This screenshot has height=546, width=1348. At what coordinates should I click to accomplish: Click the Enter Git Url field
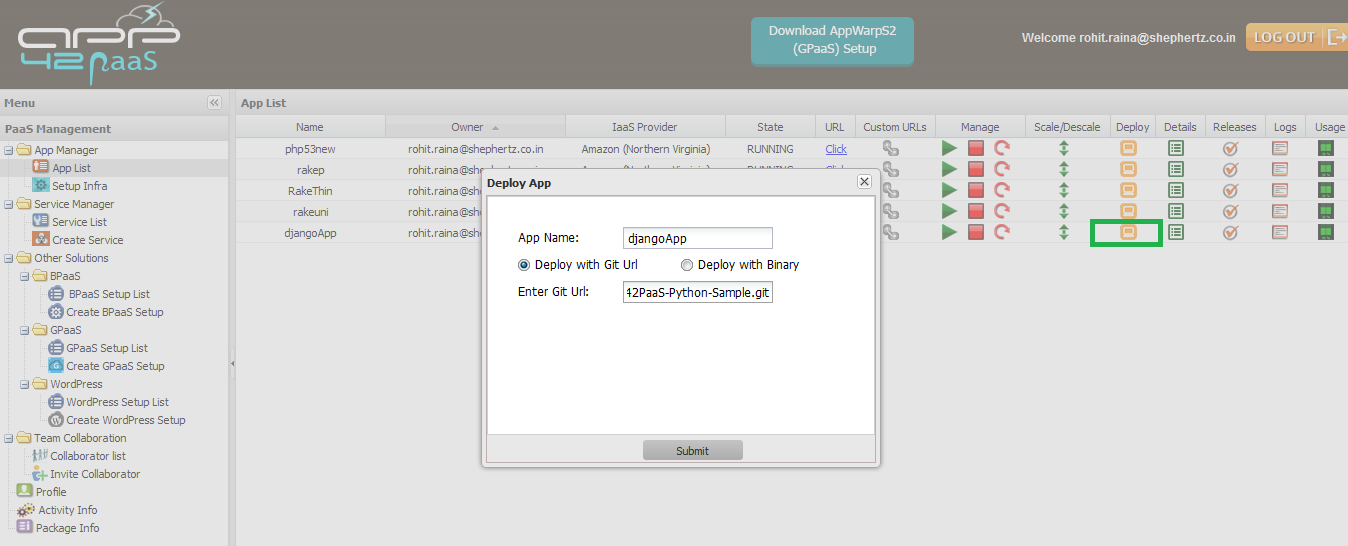(697, 292)
